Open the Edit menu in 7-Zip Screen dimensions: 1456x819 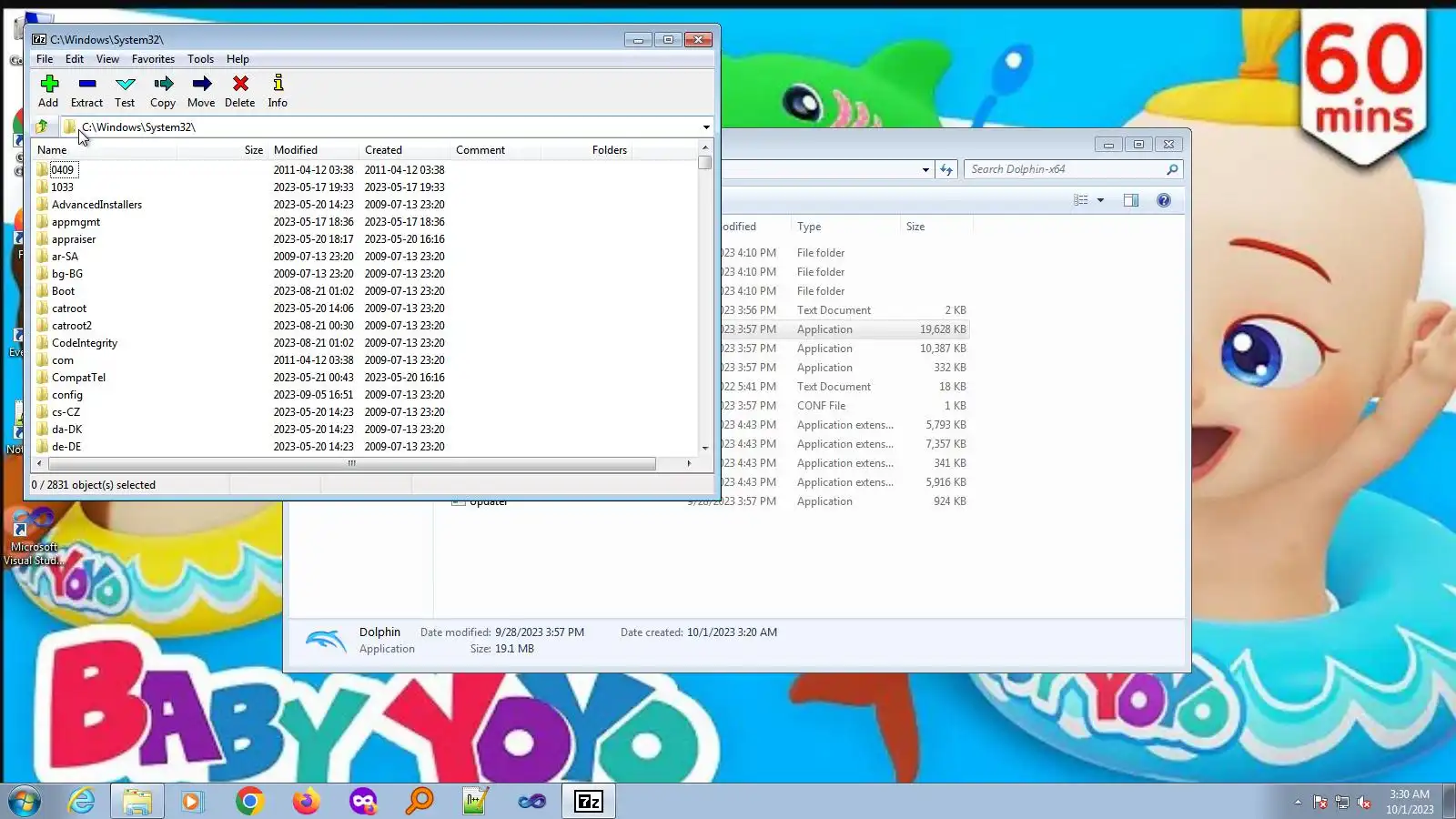coord(75,59)
